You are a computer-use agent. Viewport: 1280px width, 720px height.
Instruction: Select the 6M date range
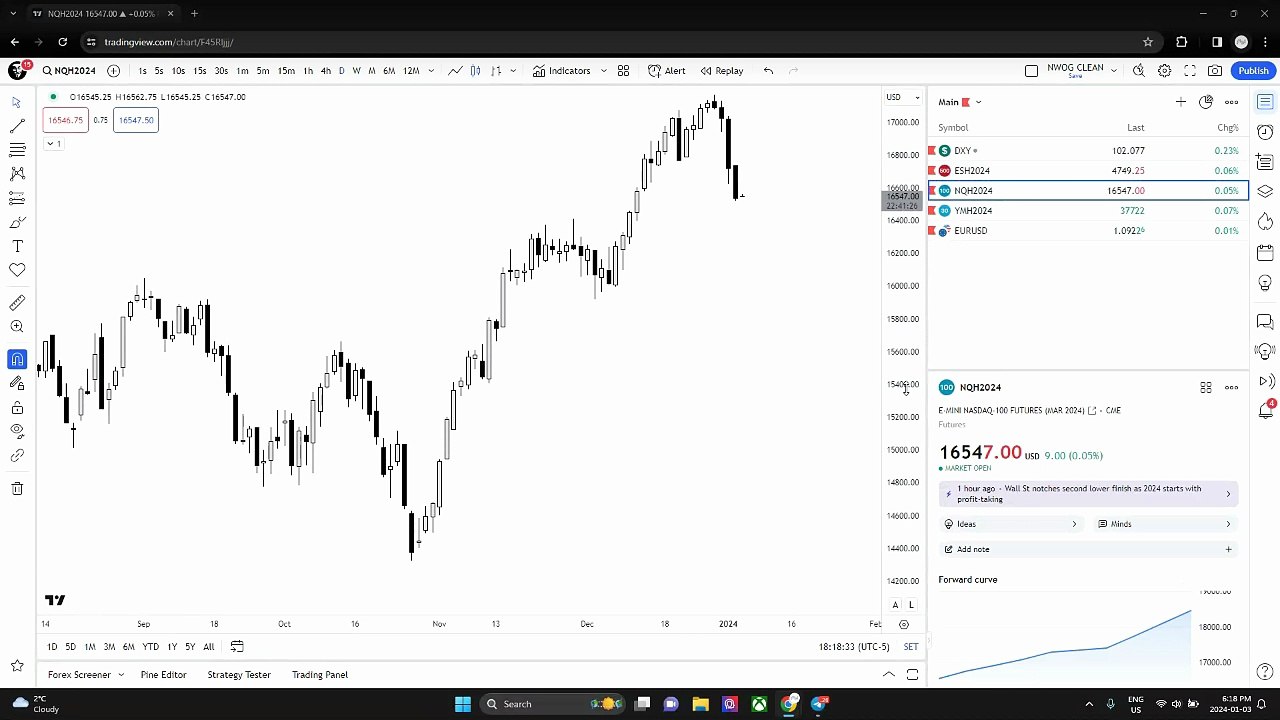click(x=129, y=647)
